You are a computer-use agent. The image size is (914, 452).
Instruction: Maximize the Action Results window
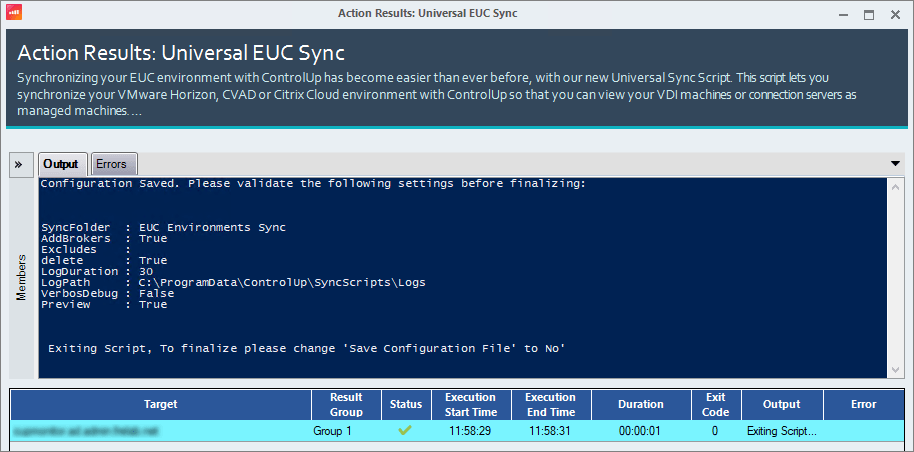869,14
